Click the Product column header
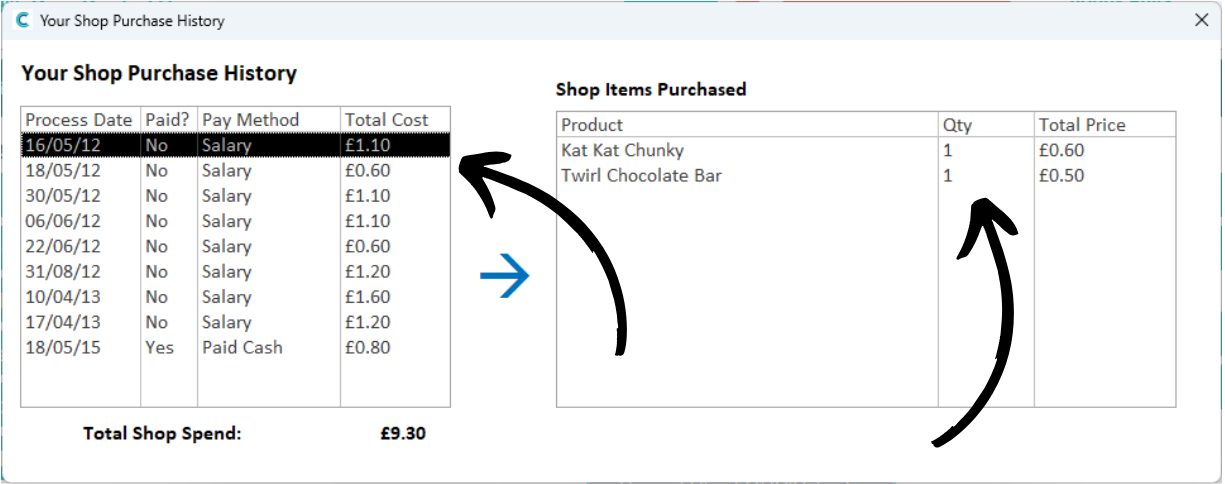The image size is (1225, 484). point(747,125)
